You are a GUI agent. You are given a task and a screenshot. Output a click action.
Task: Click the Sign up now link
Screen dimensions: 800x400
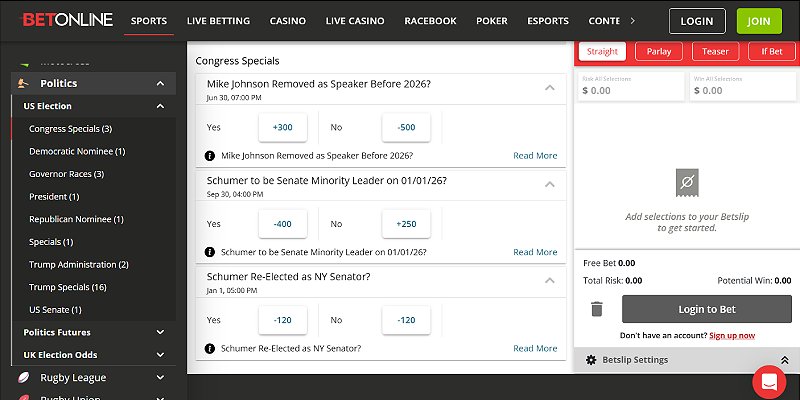732,335
